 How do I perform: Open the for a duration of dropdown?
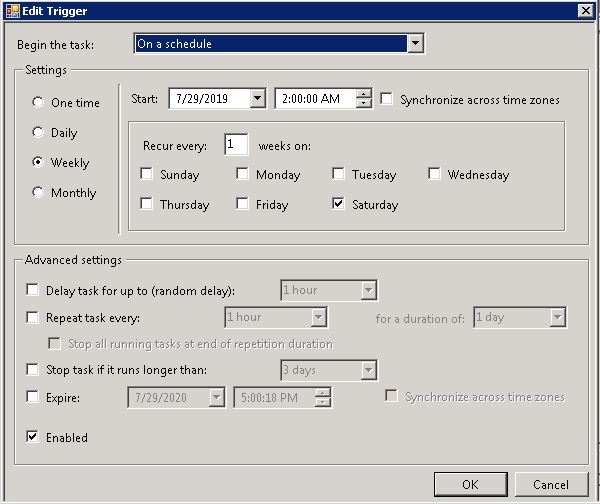click(558, 317)
